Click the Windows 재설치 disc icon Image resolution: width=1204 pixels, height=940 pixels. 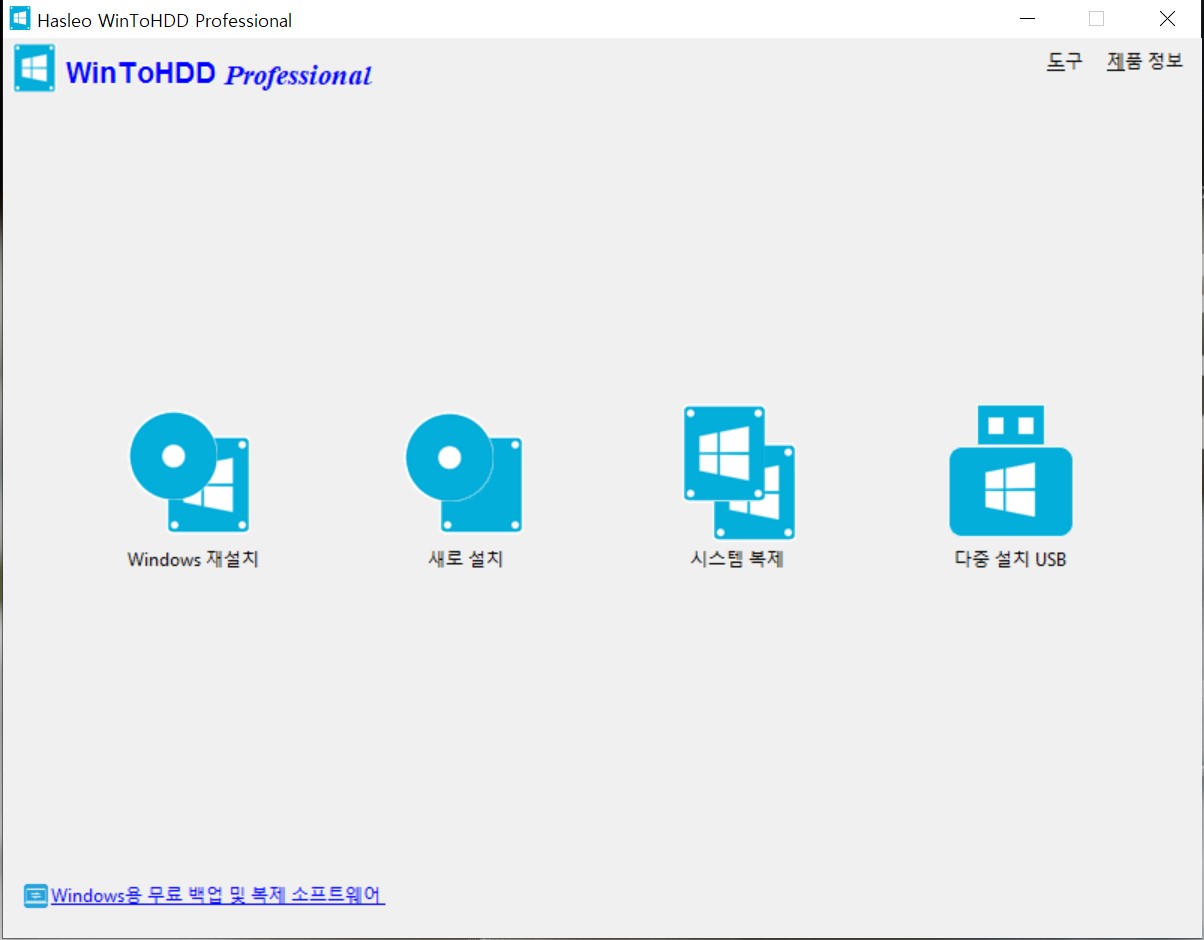tap(190, 472)
